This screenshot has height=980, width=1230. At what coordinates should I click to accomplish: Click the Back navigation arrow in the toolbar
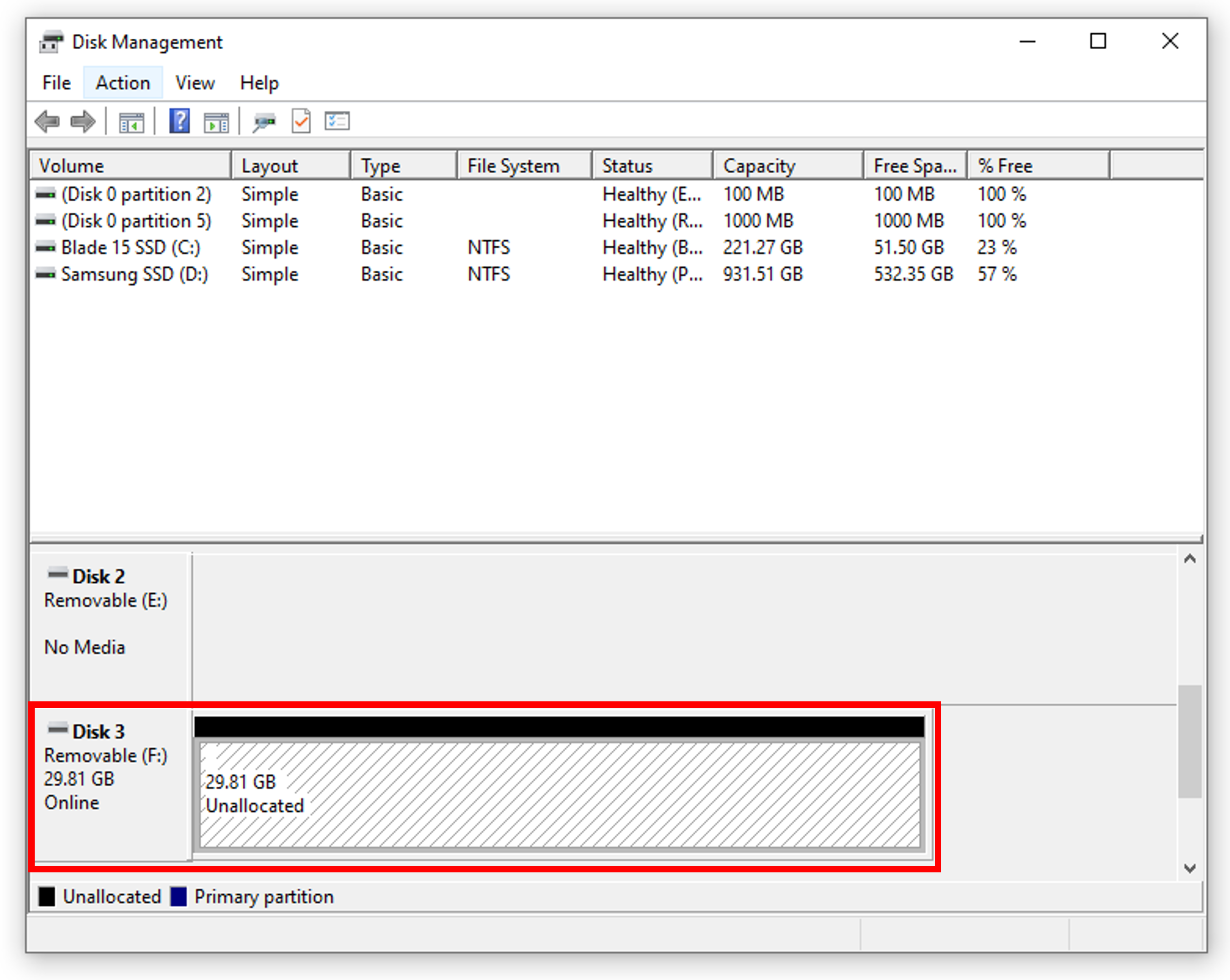point(48,121)
